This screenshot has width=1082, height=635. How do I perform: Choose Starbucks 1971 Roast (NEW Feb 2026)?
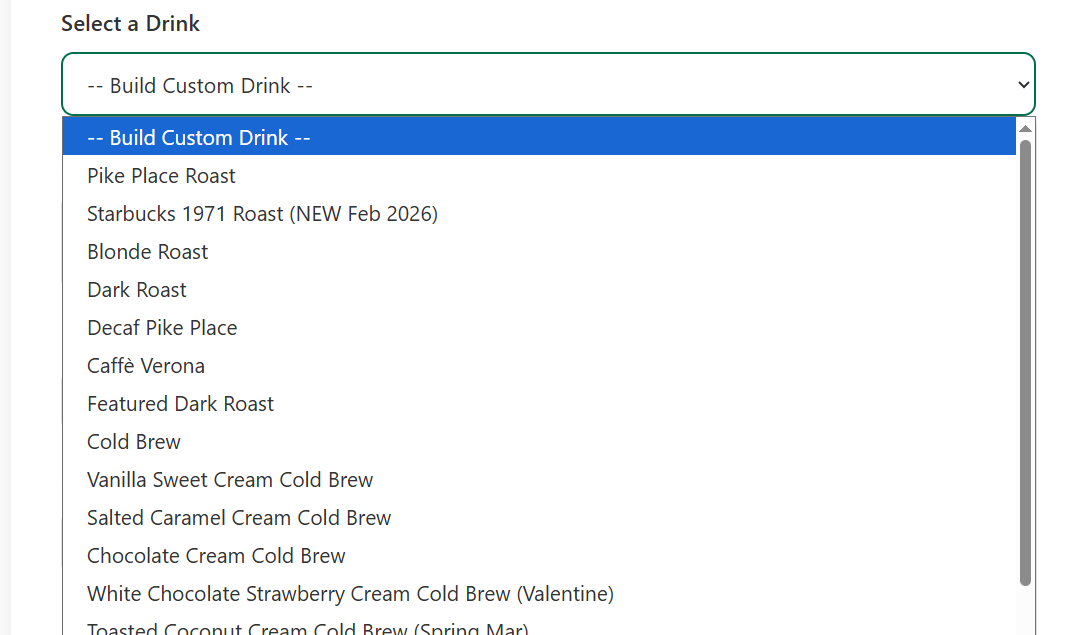click(262, 213)
